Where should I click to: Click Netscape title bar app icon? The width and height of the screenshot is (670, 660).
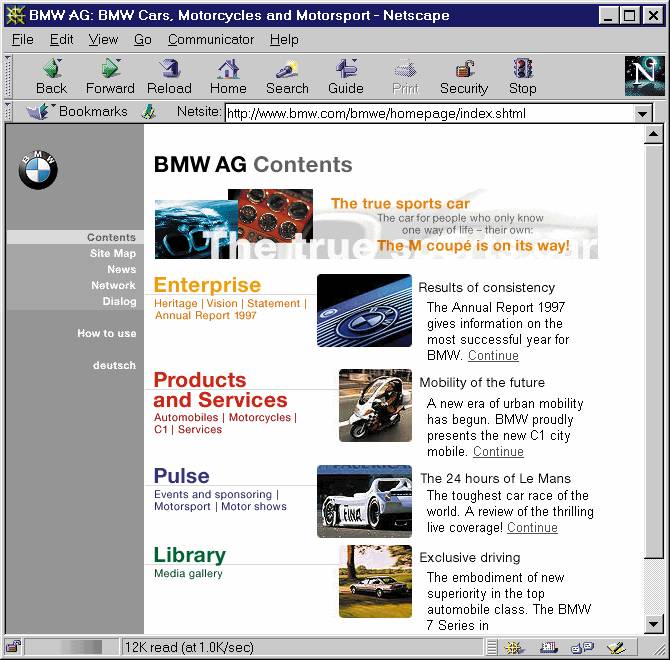[x=16, y=15]
